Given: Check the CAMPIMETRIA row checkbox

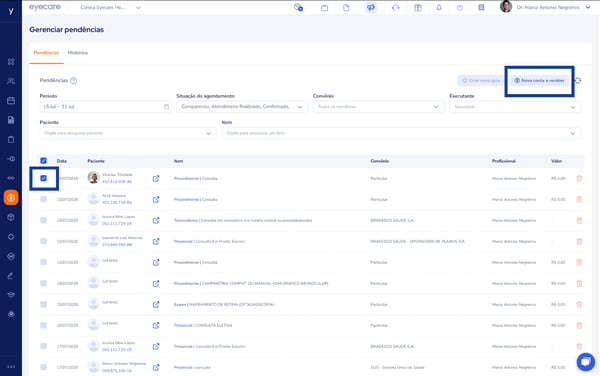Looking at the screenshot, I should [43, 283].
